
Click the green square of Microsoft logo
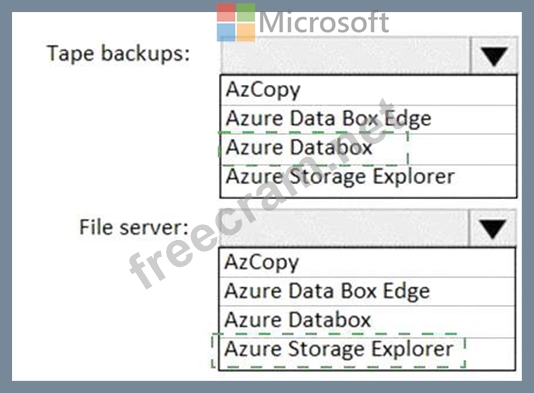click(x=246, y=13)
